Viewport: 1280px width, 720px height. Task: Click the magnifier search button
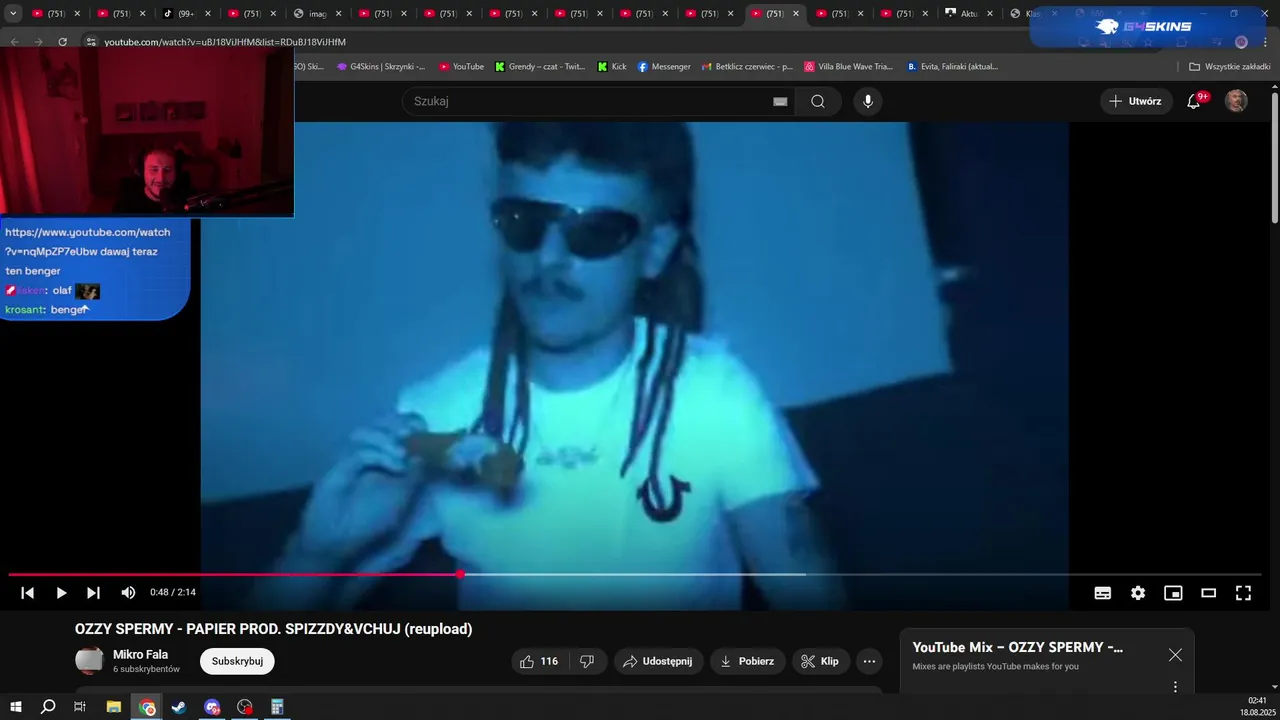coord(818,101)
